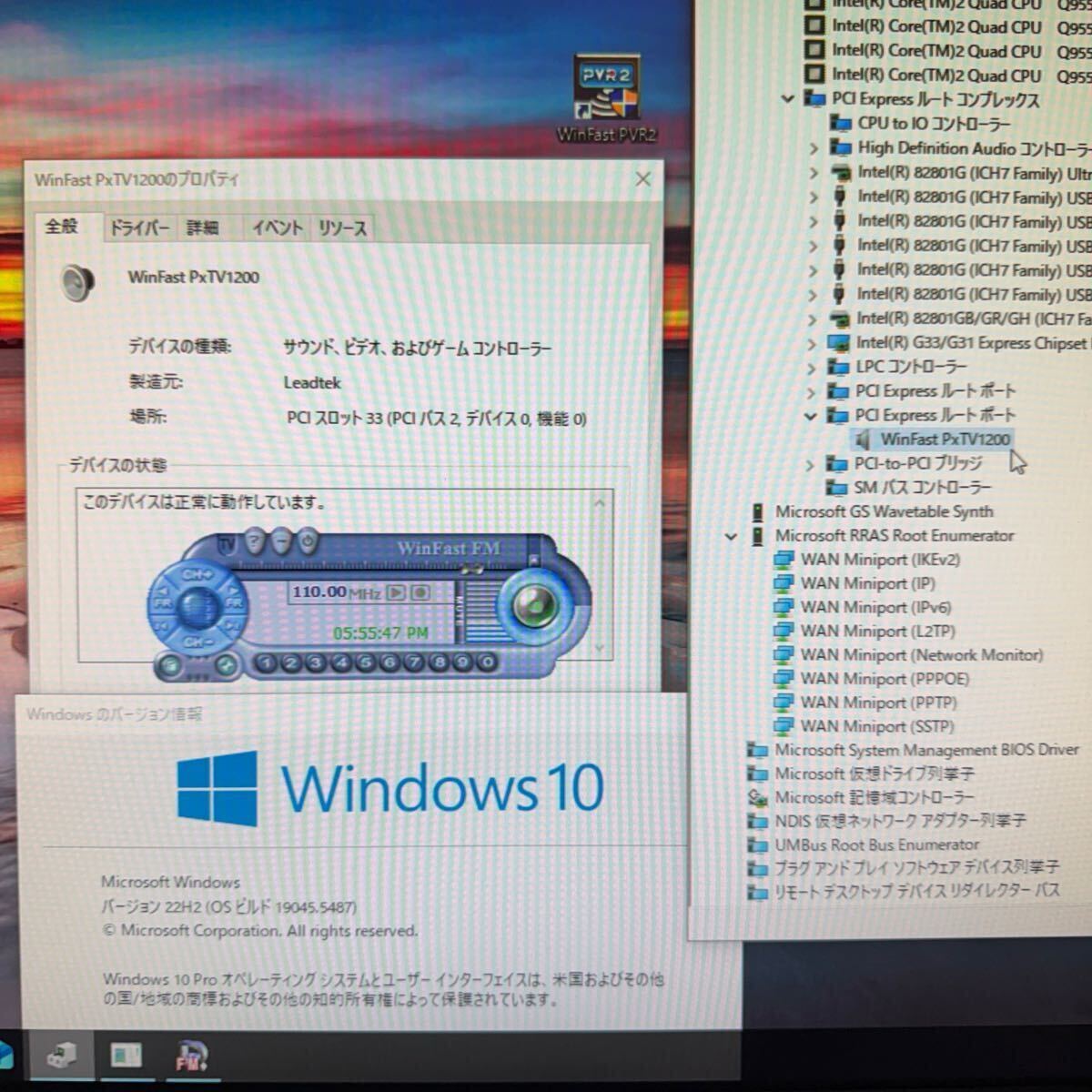
Task: Collapse Microsoft RRAS Root Enumerator node
Action: click(731, 537)
